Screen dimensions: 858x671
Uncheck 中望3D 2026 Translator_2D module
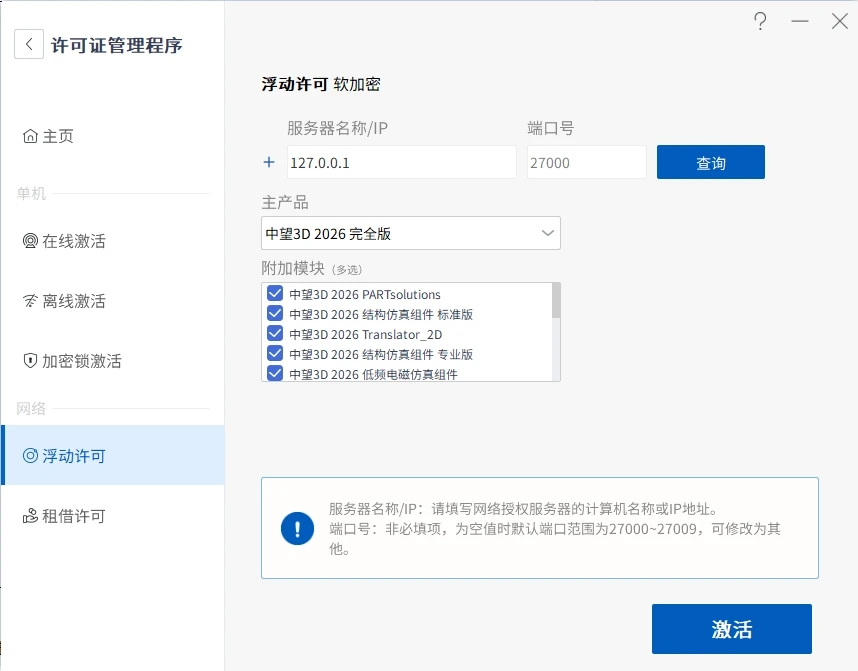(275, 333)
